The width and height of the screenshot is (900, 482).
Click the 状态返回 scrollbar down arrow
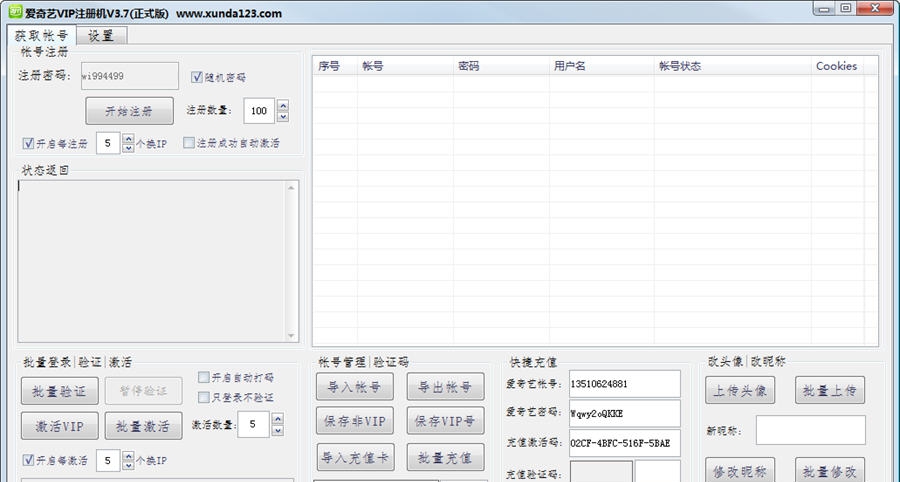[291, 336]
